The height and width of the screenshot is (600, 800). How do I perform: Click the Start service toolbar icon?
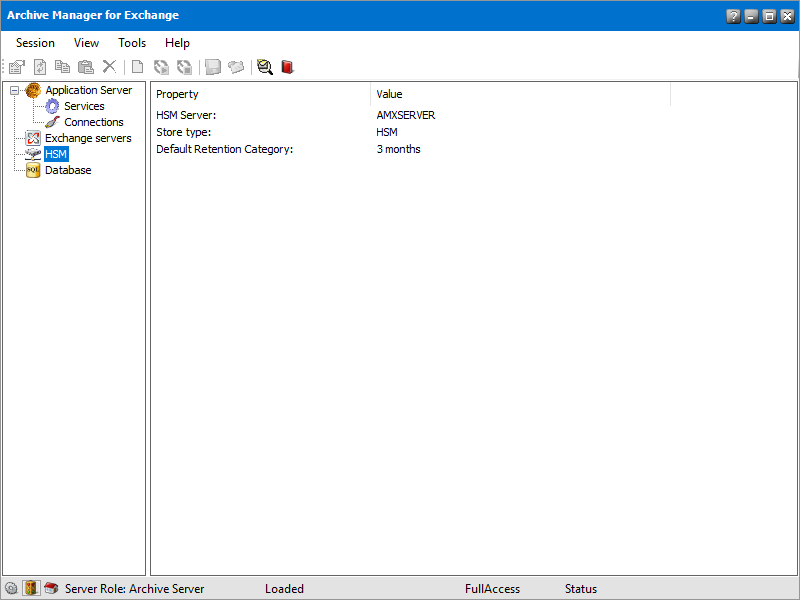pyautogui.click(x=161, y=67)
